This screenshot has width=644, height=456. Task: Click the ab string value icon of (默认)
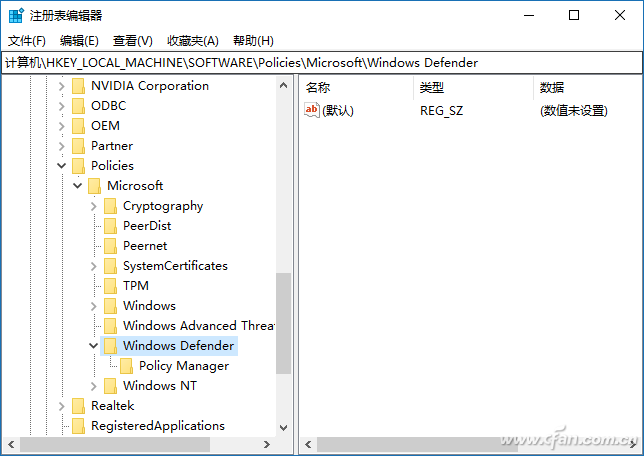coord(312,110)
